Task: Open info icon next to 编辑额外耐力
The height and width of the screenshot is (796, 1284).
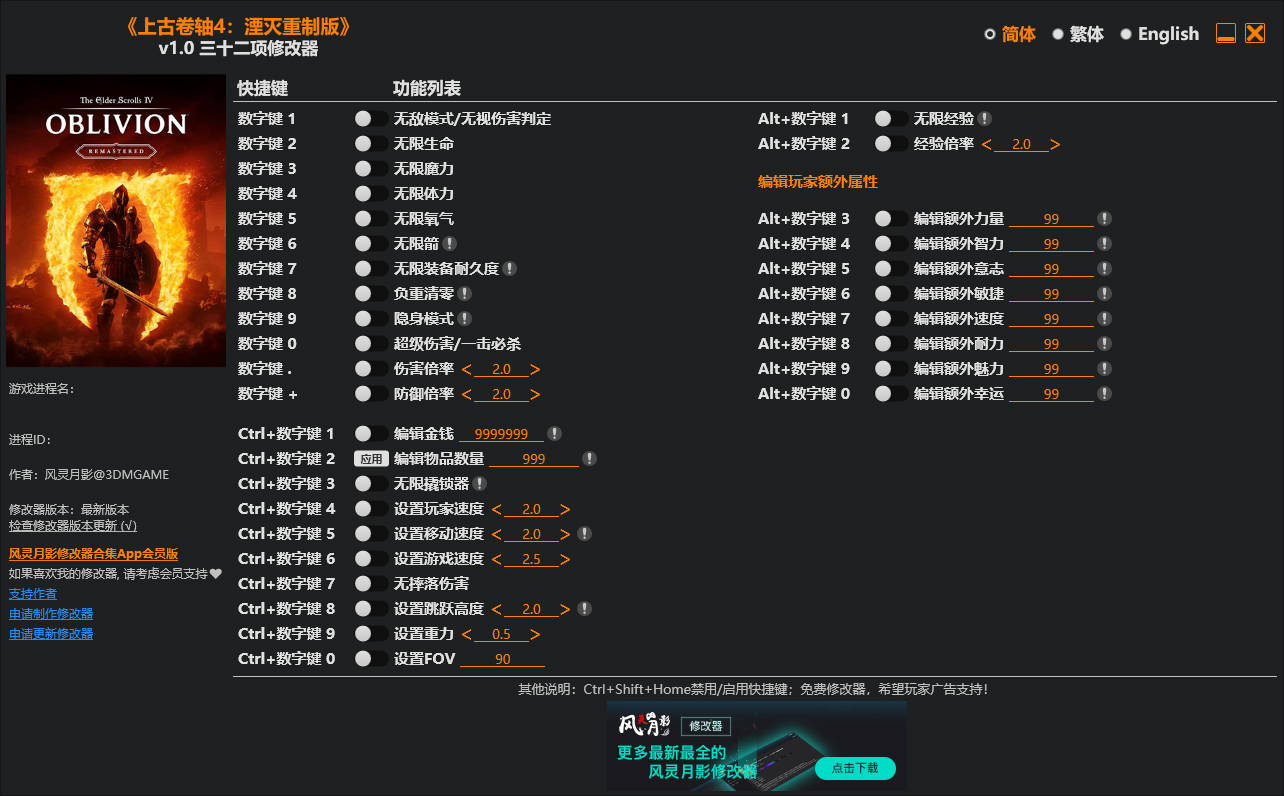Action: click(1104, 343)
